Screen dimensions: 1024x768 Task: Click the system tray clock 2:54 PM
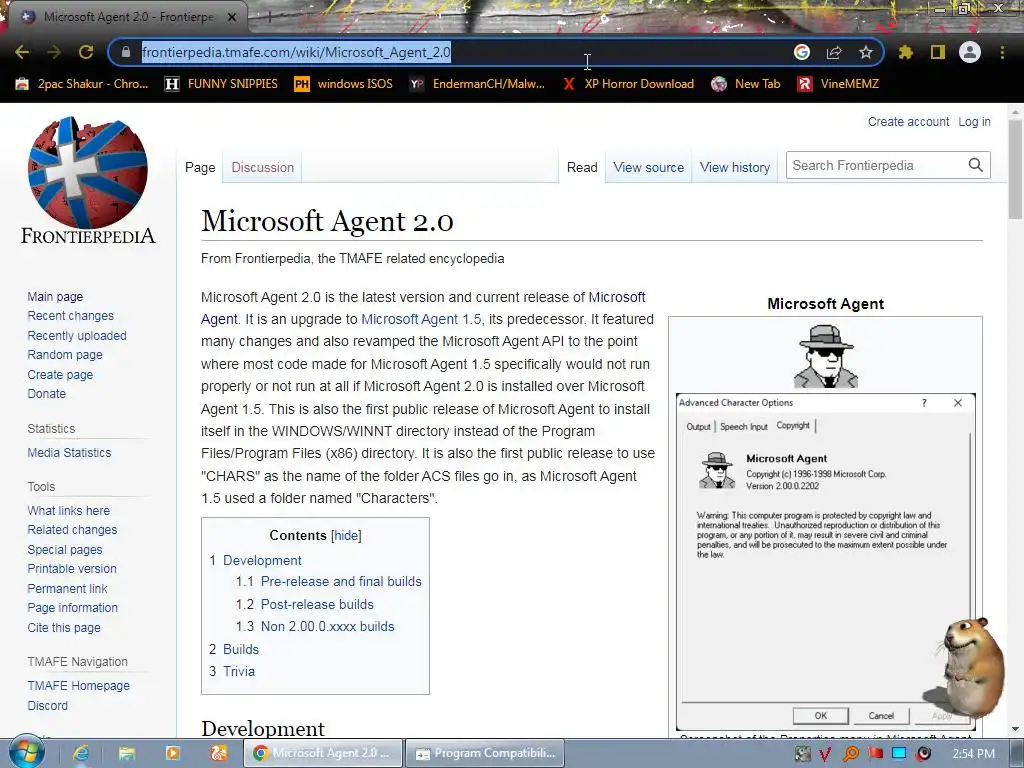[x=974, y=754]
